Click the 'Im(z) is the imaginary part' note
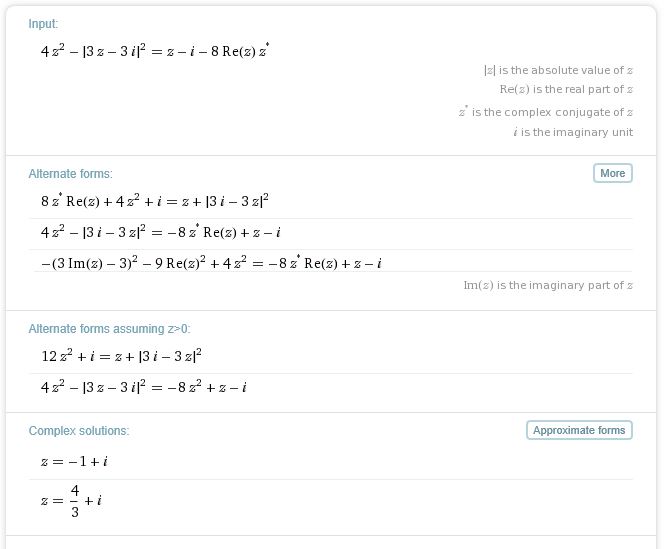The image size is (669, 549). tap(548, 286)
